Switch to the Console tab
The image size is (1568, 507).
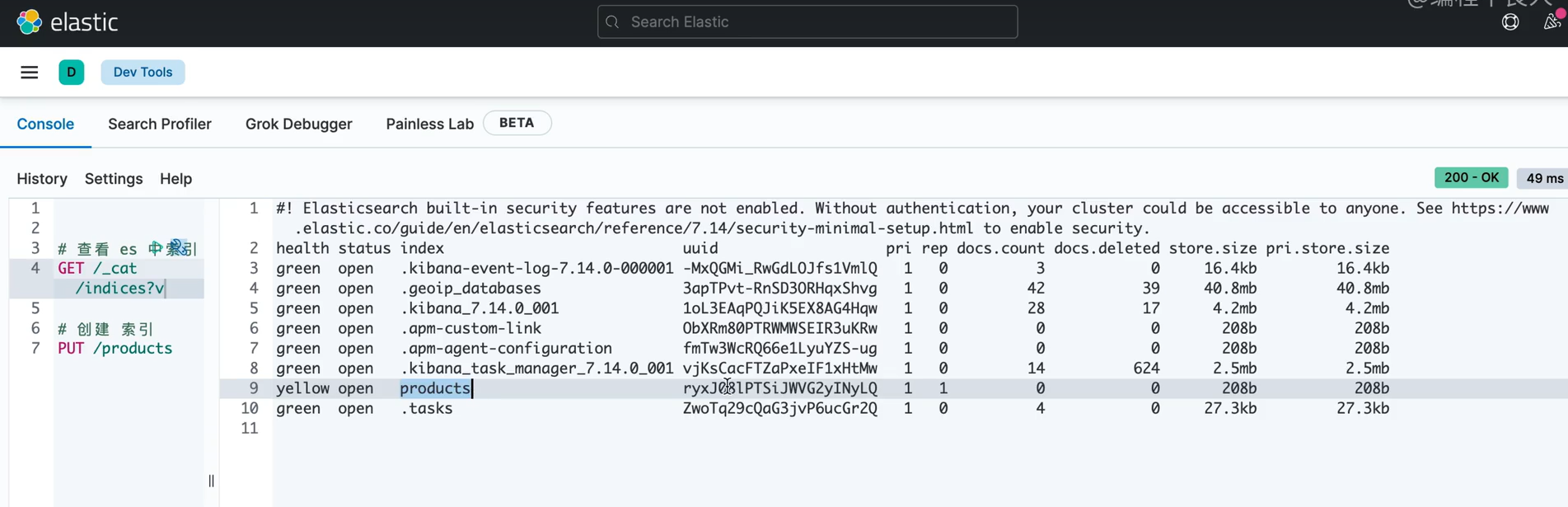pos(45,124)
